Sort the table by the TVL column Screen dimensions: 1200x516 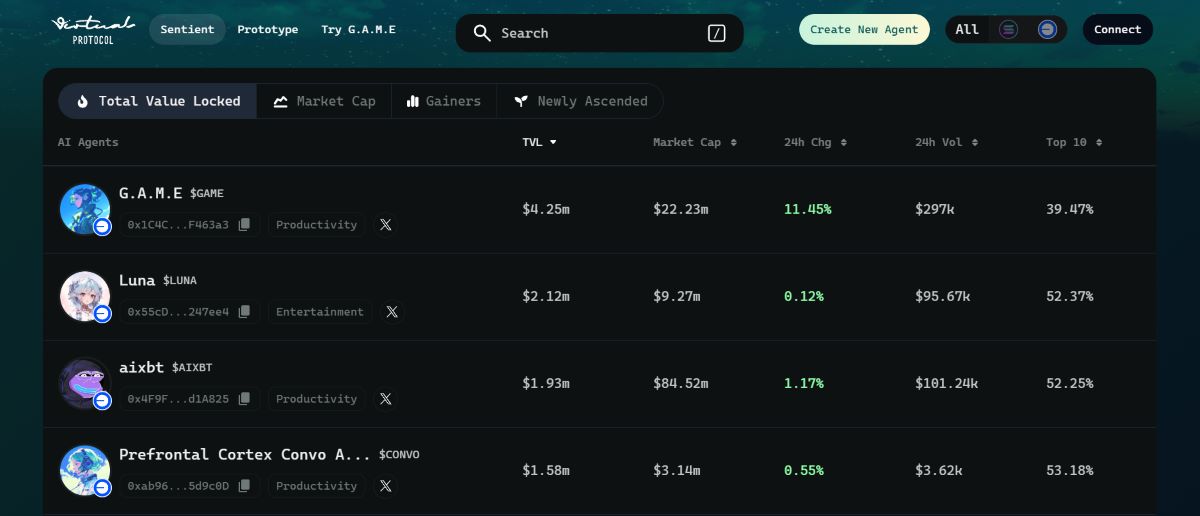point(539,142)
